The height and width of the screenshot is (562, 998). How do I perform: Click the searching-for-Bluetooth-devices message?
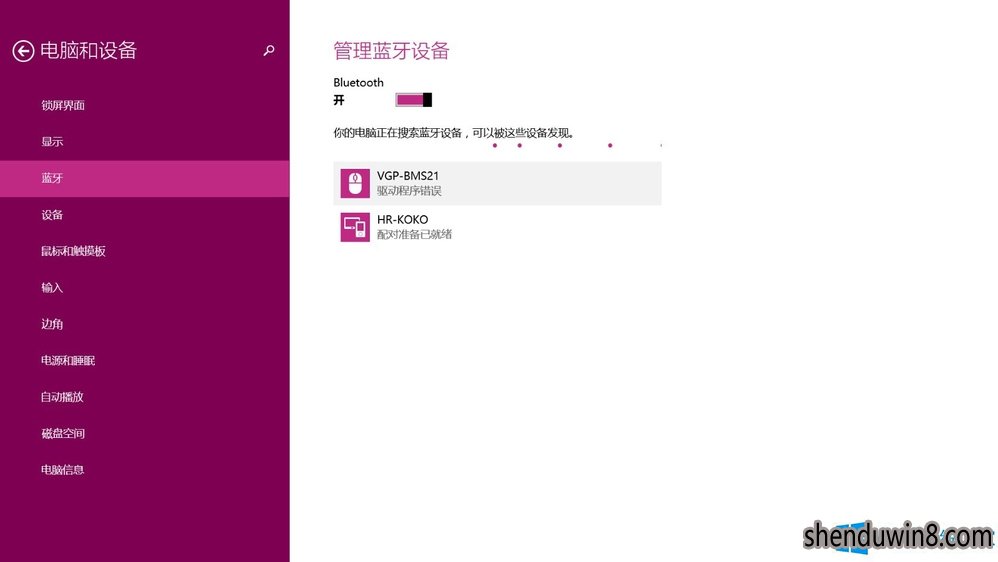pyautogui.click(x=454, y=133)
